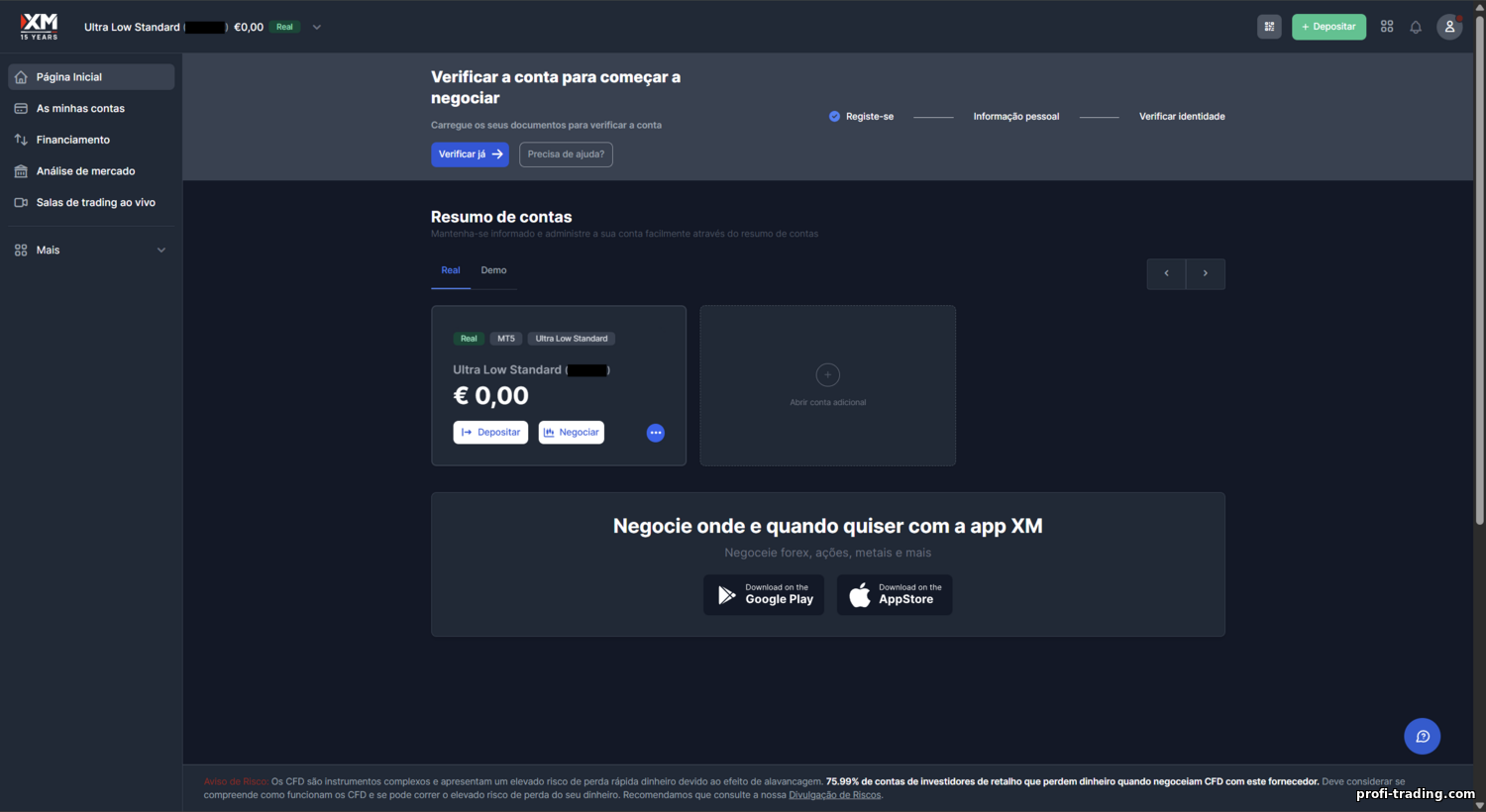1486x812 pixels.
Task: Open As minhas contas in sidebar
Action: pos(80,109)
